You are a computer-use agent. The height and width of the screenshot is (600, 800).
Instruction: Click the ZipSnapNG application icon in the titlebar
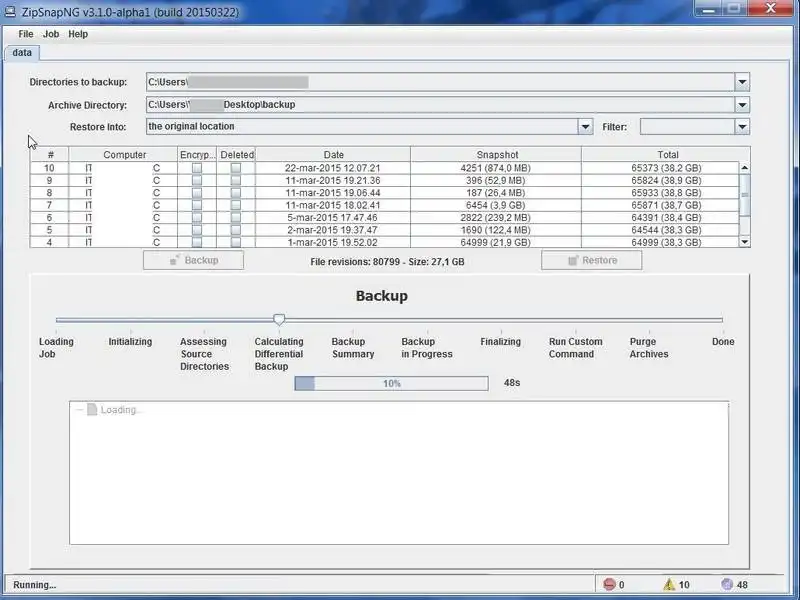pos(10,10)
